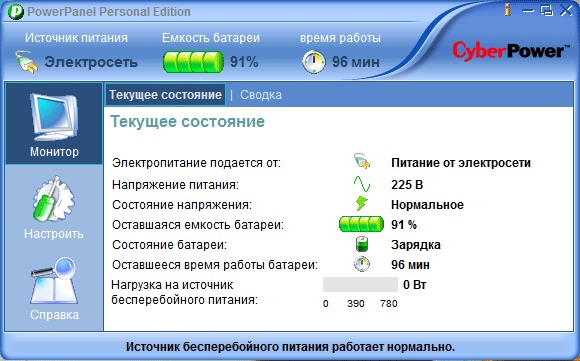580x361 pixels.
Task: Click clock icon in Оставшееся время row
Action: coord(362,264)
